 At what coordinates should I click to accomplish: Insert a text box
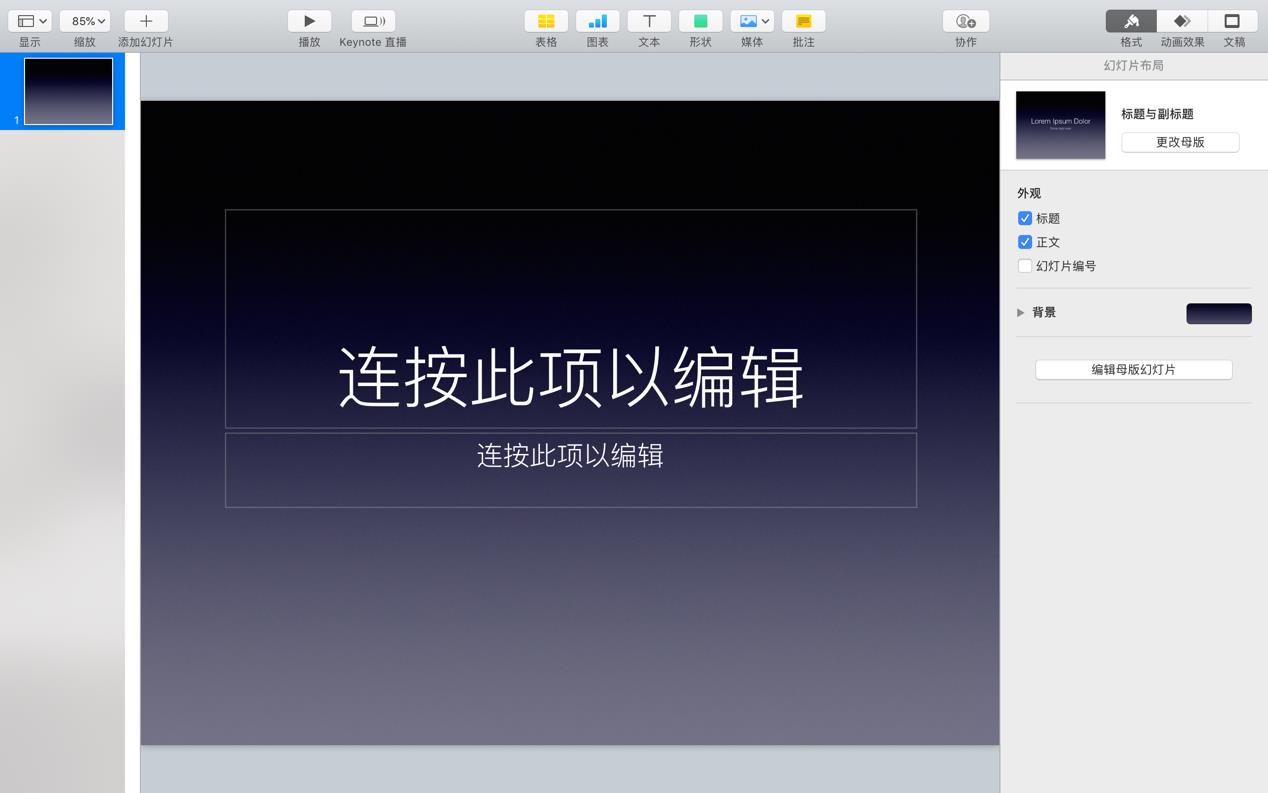point(648,20)
